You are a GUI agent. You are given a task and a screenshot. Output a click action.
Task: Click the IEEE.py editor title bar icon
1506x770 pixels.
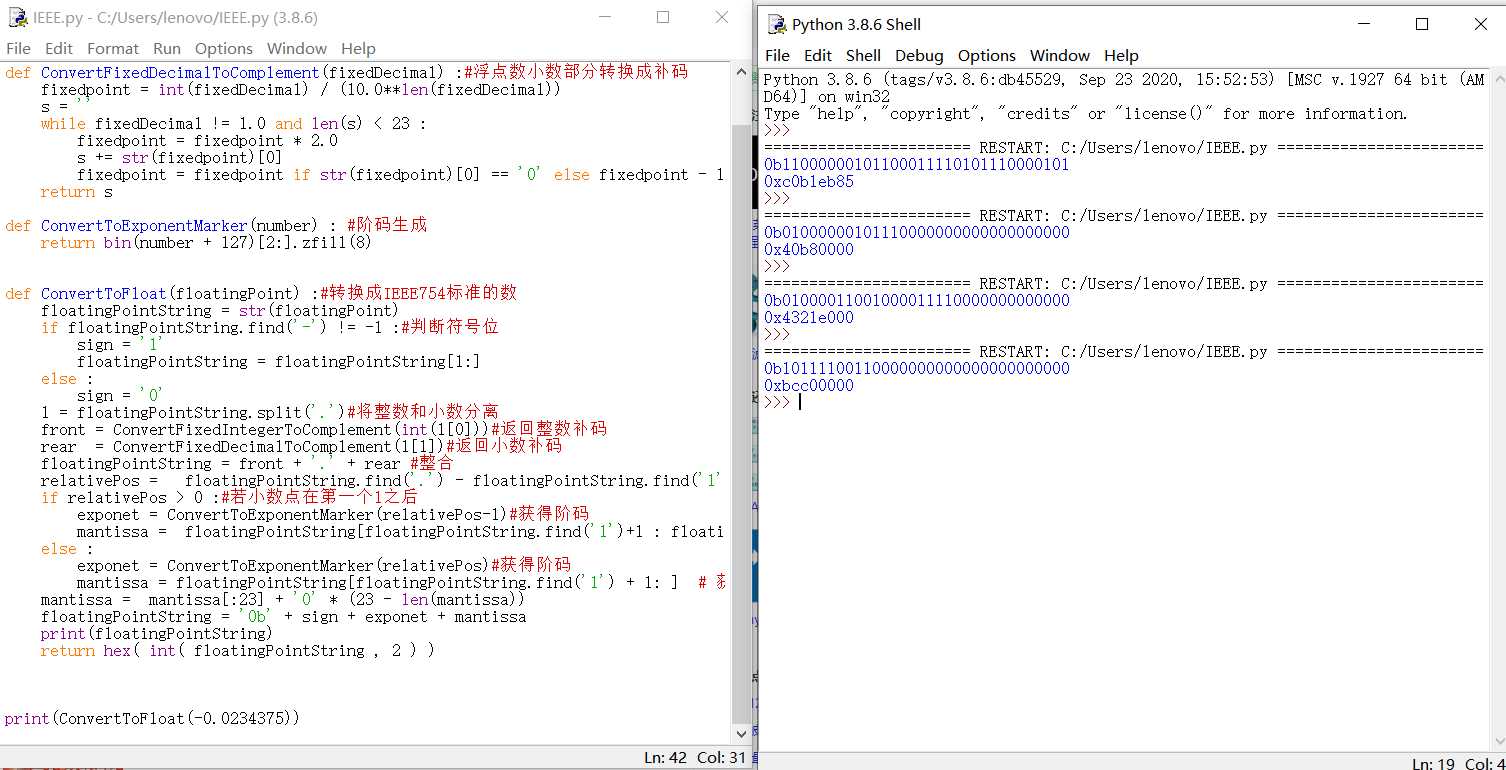click(x=17, y=18)
